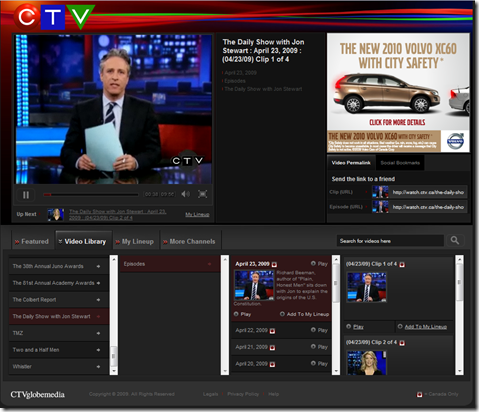Click Play beside April 23, 2009 header
Viewport: 479px width, 412px height.
[x=319, y=264]
